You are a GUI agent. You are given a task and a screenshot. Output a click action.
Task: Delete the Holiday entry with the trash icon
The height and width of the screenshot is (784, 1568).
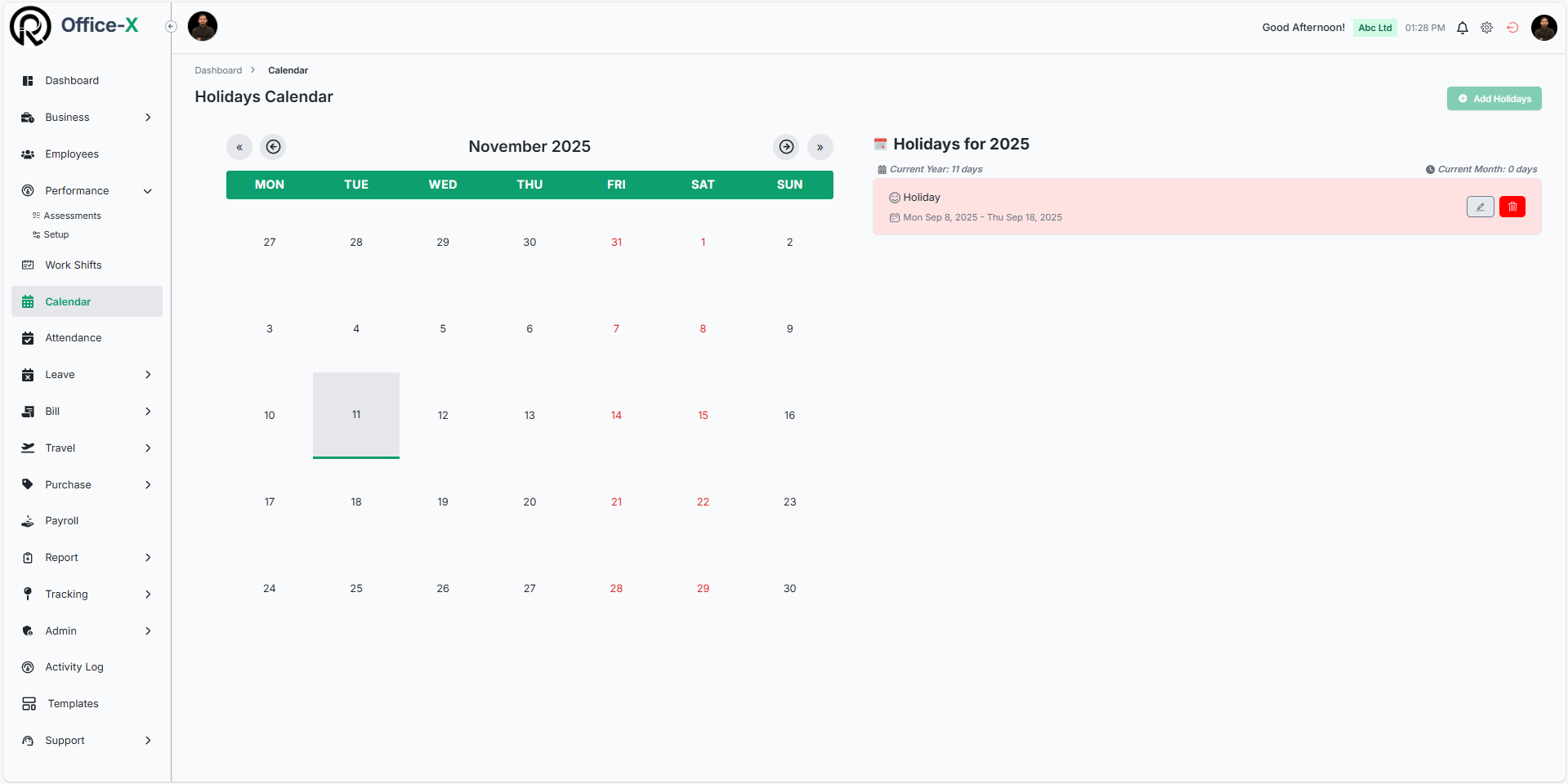(1512, 207)
